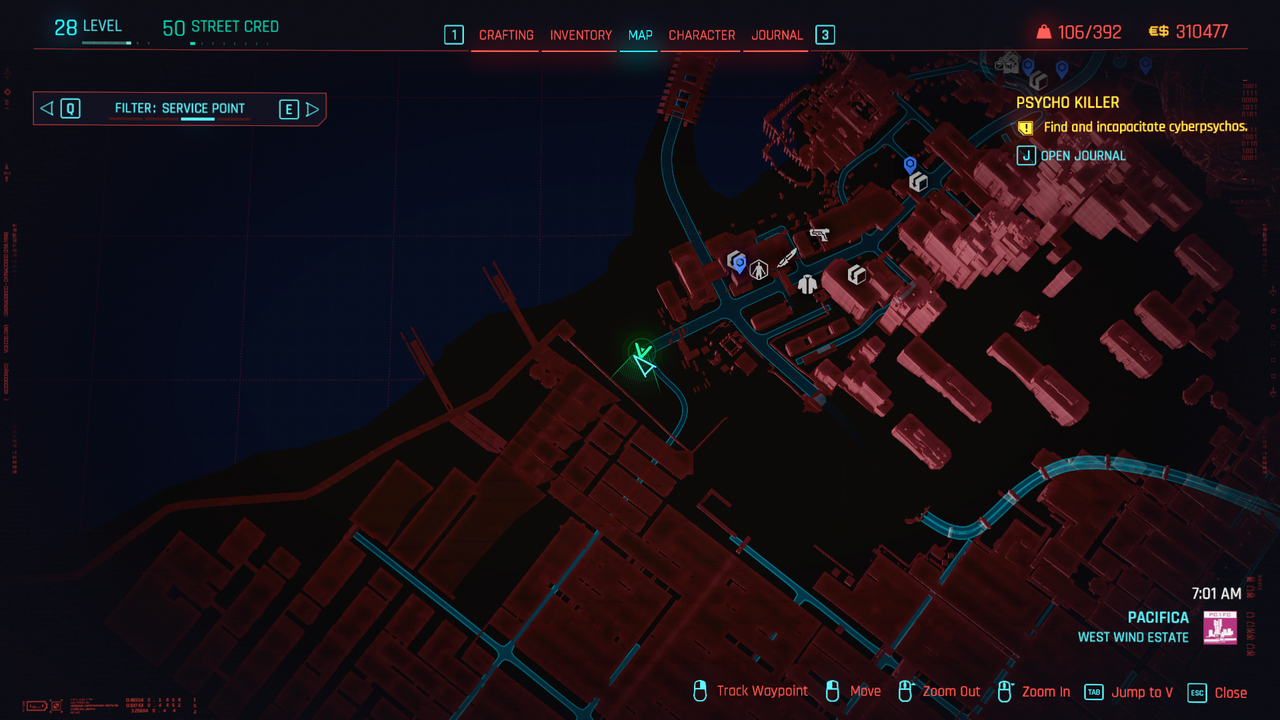
Task: Select the drop point icon beside the jacket
Action: click(856, 274)
